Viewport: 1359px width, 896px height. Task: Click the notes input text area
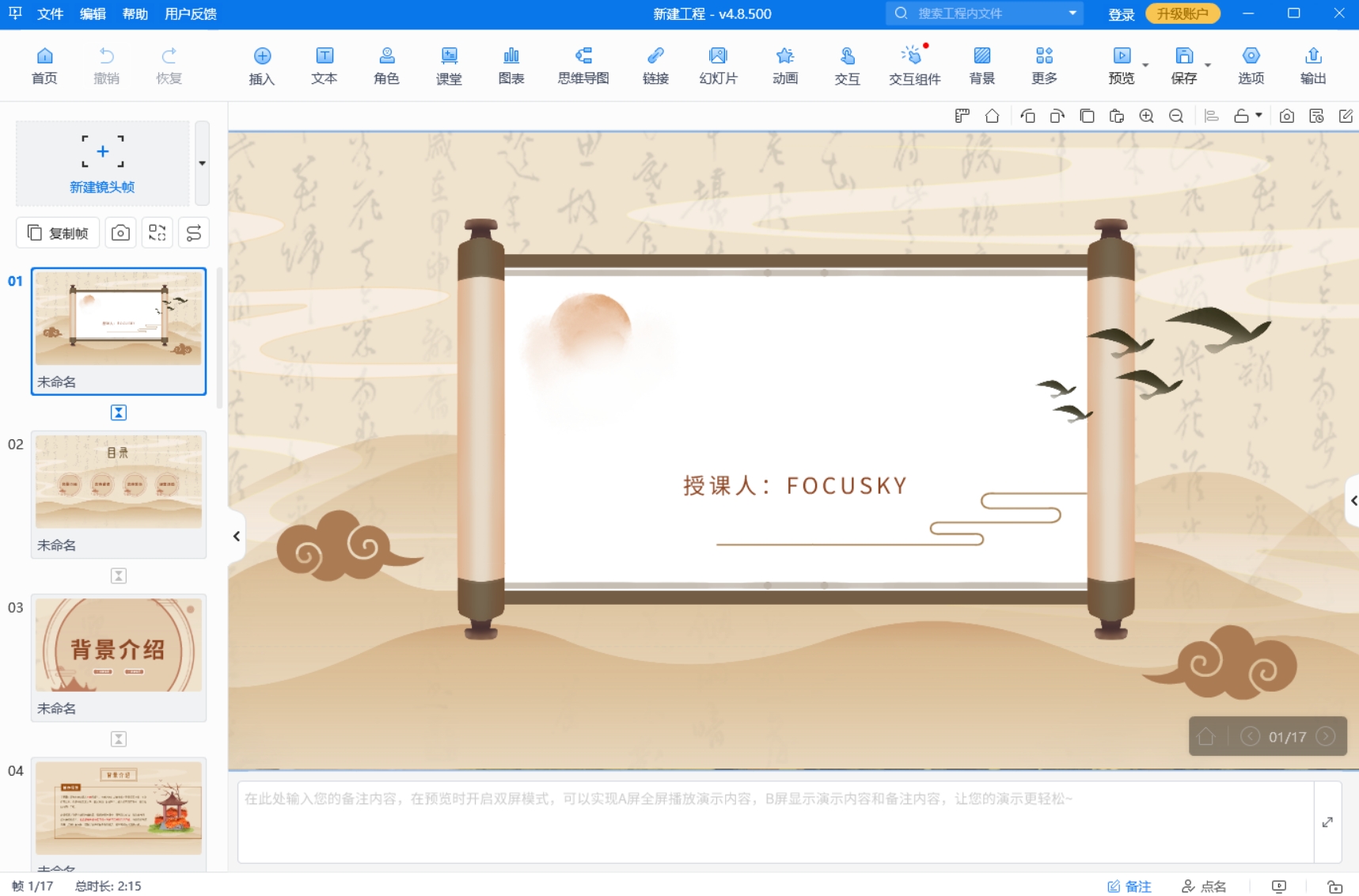tap(776, 822)
